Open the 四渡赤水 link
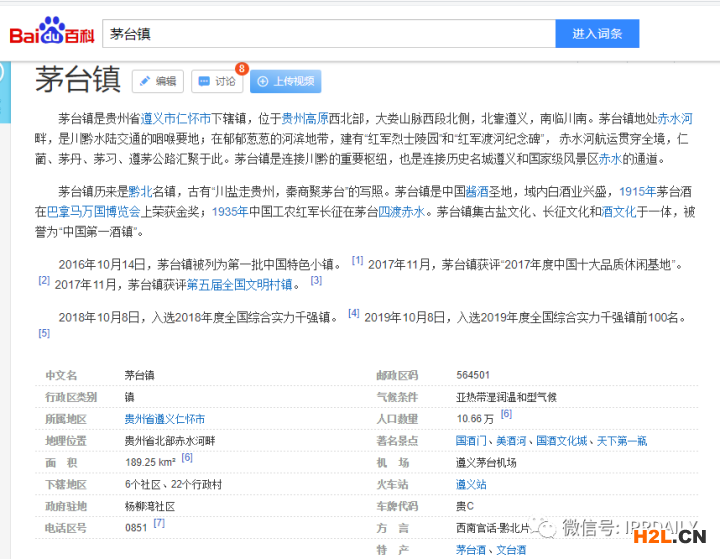This screenshot has width=720, height=559. [402, 212]
